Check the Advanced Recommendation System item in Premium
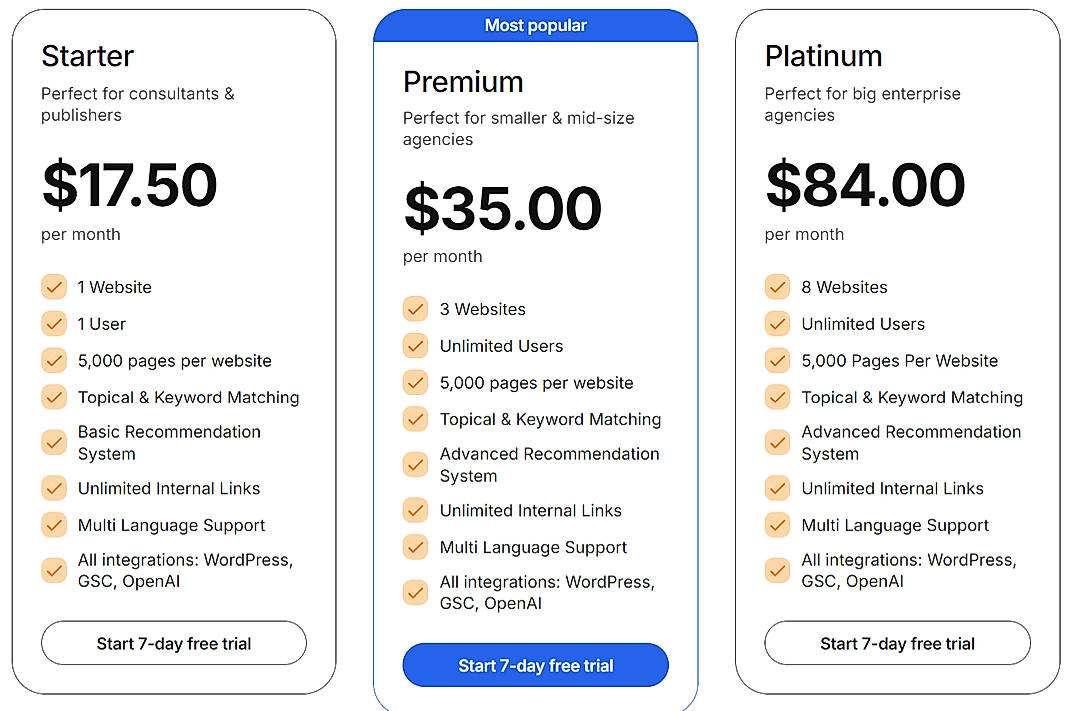The width and height of the screenshot is (1070, 711). tap(416, 464)
